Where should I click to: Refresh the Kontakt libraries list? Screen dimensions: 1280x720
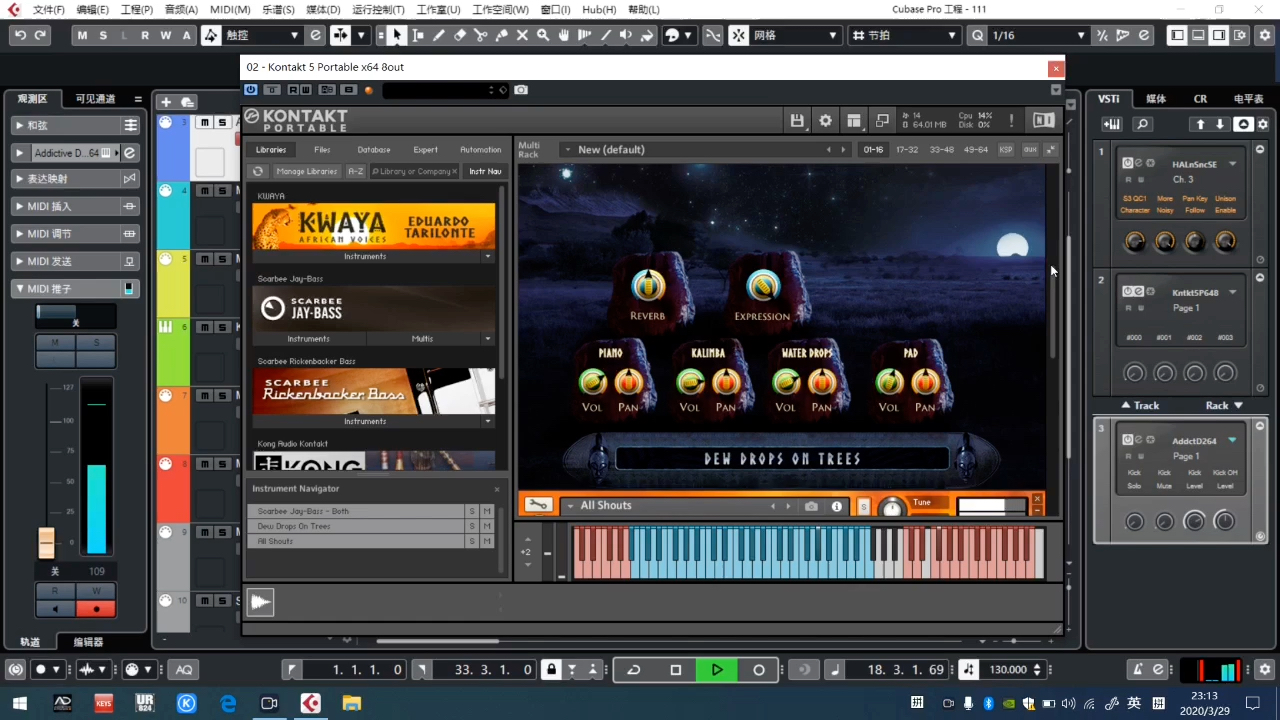tap(258, 171)
